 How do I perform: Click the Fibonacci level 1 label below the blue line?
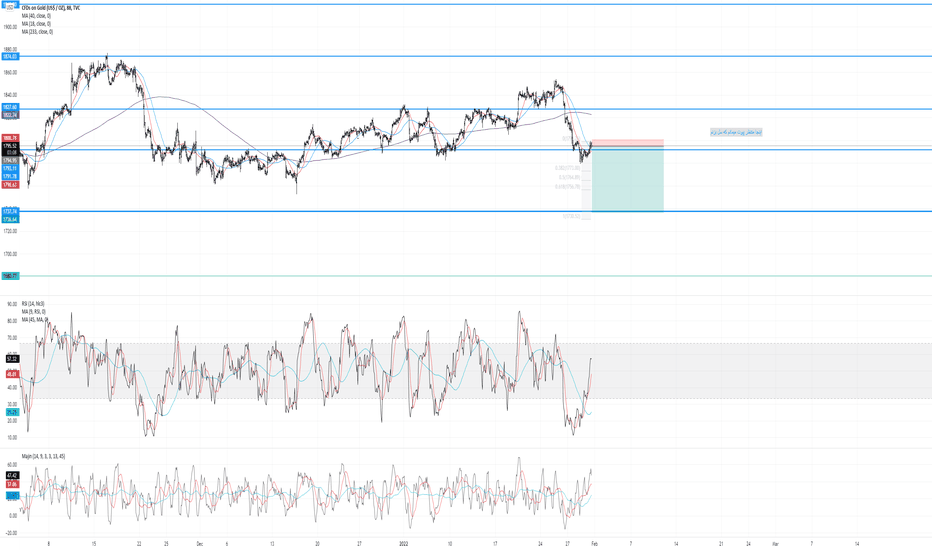[571, 216]
